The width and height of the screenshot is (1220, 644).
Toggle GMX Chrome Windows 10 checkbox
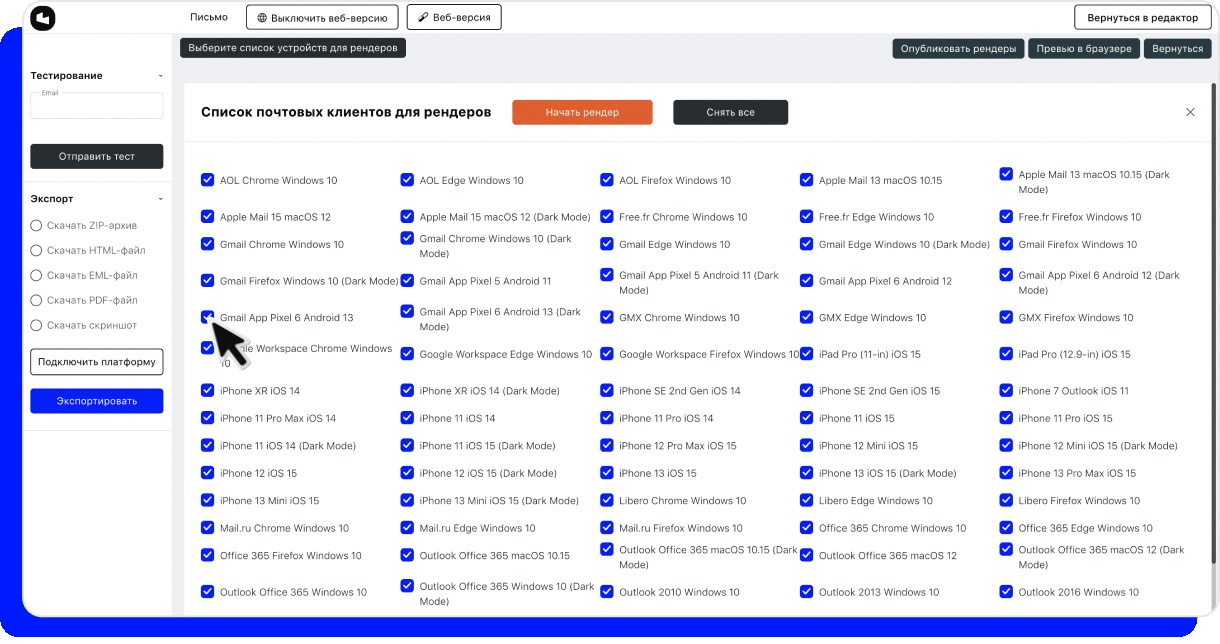[x=607, y=317]
